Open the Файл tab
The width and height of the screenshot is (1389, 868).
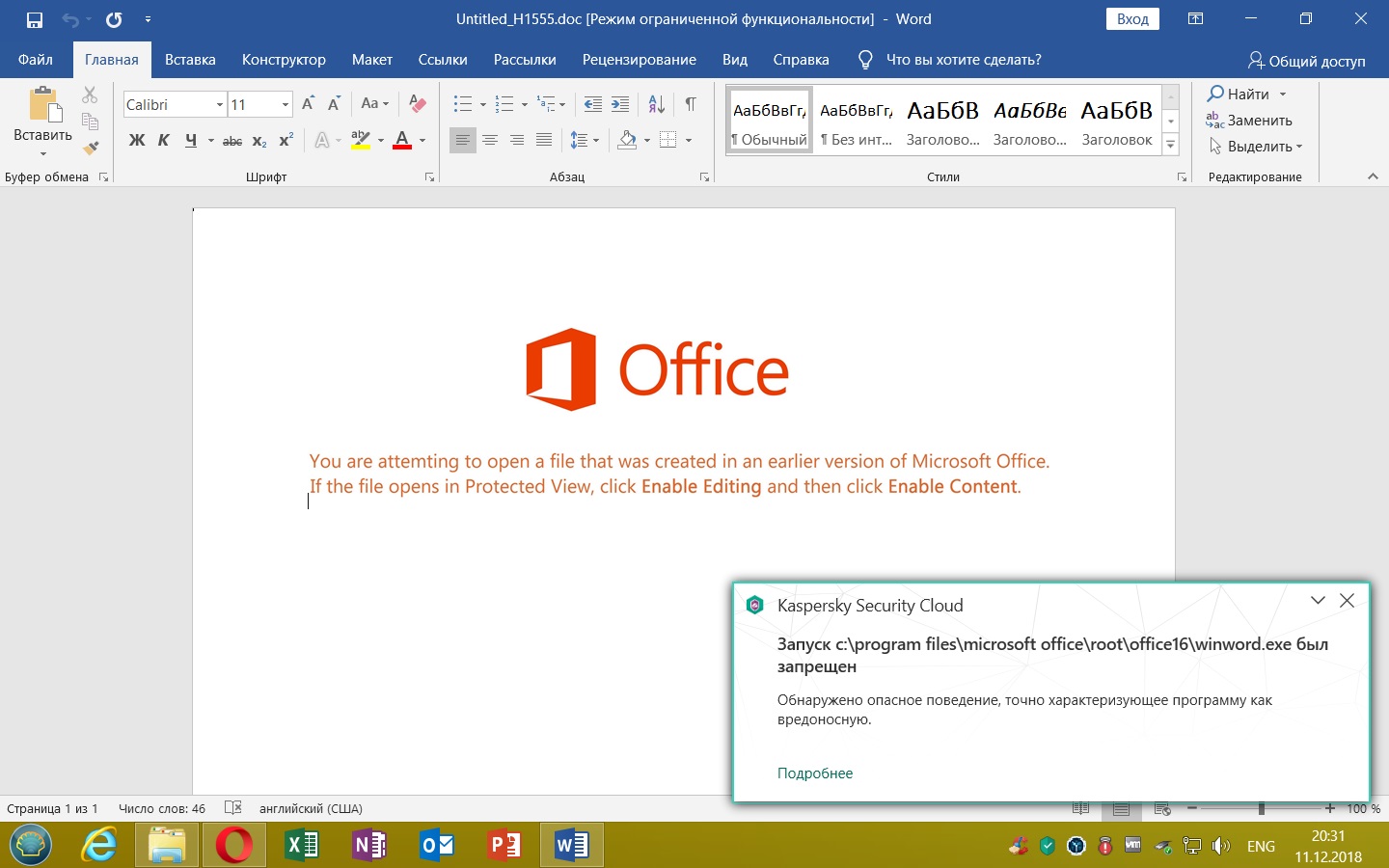[x=36, y=60]
